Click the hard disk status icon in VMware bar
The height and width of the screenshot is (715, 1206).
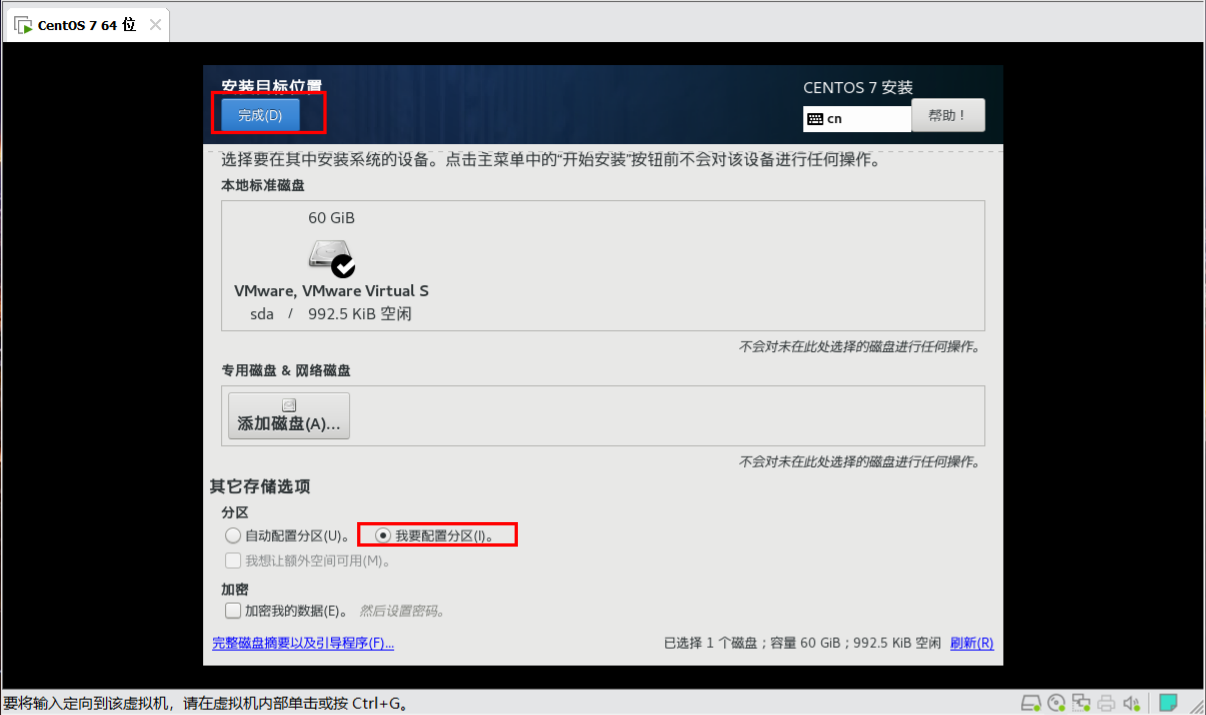(x=1030, y=702)
